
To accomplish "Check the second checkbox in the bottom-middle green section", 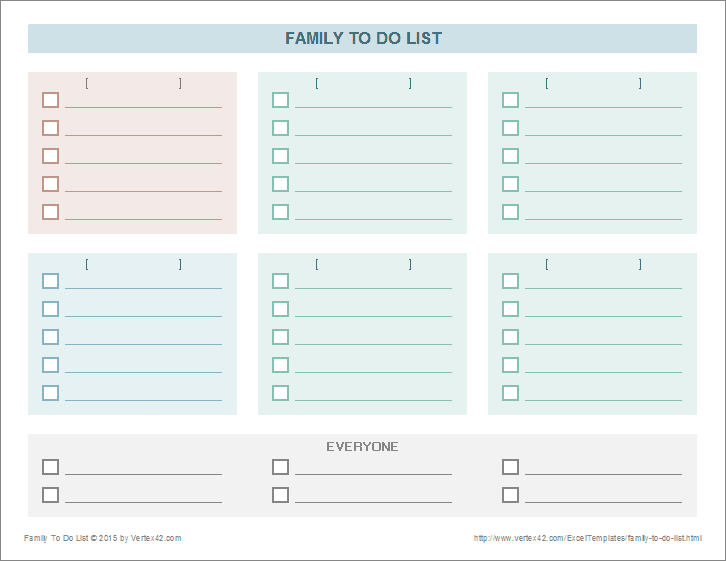I will pyautogui.click(x=280, y=309).
